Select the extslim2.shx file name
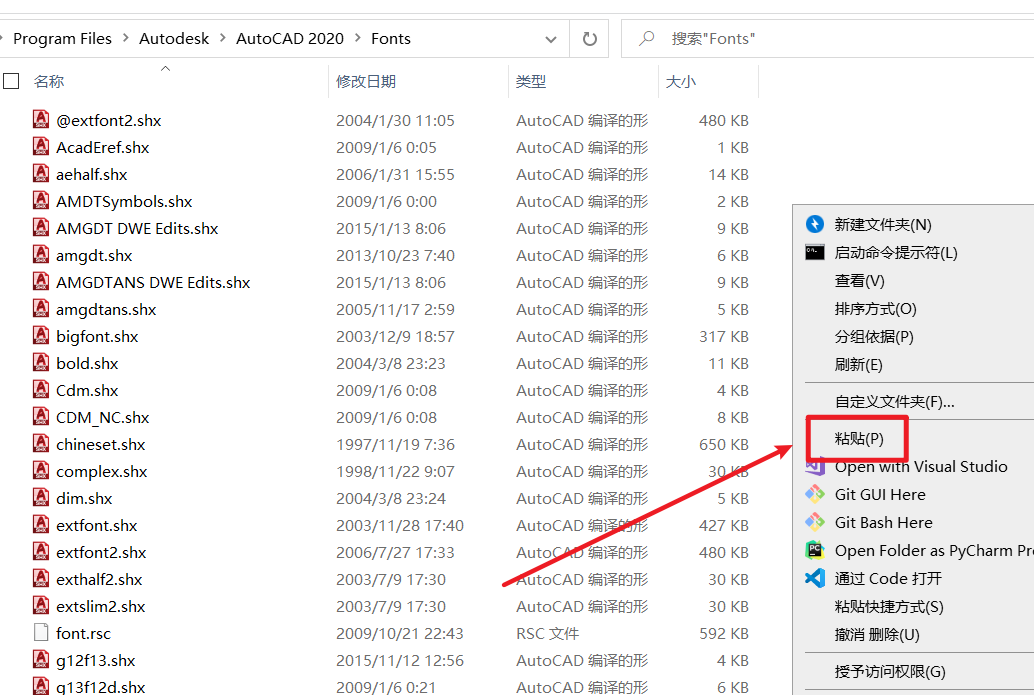 tap(100, 607)
